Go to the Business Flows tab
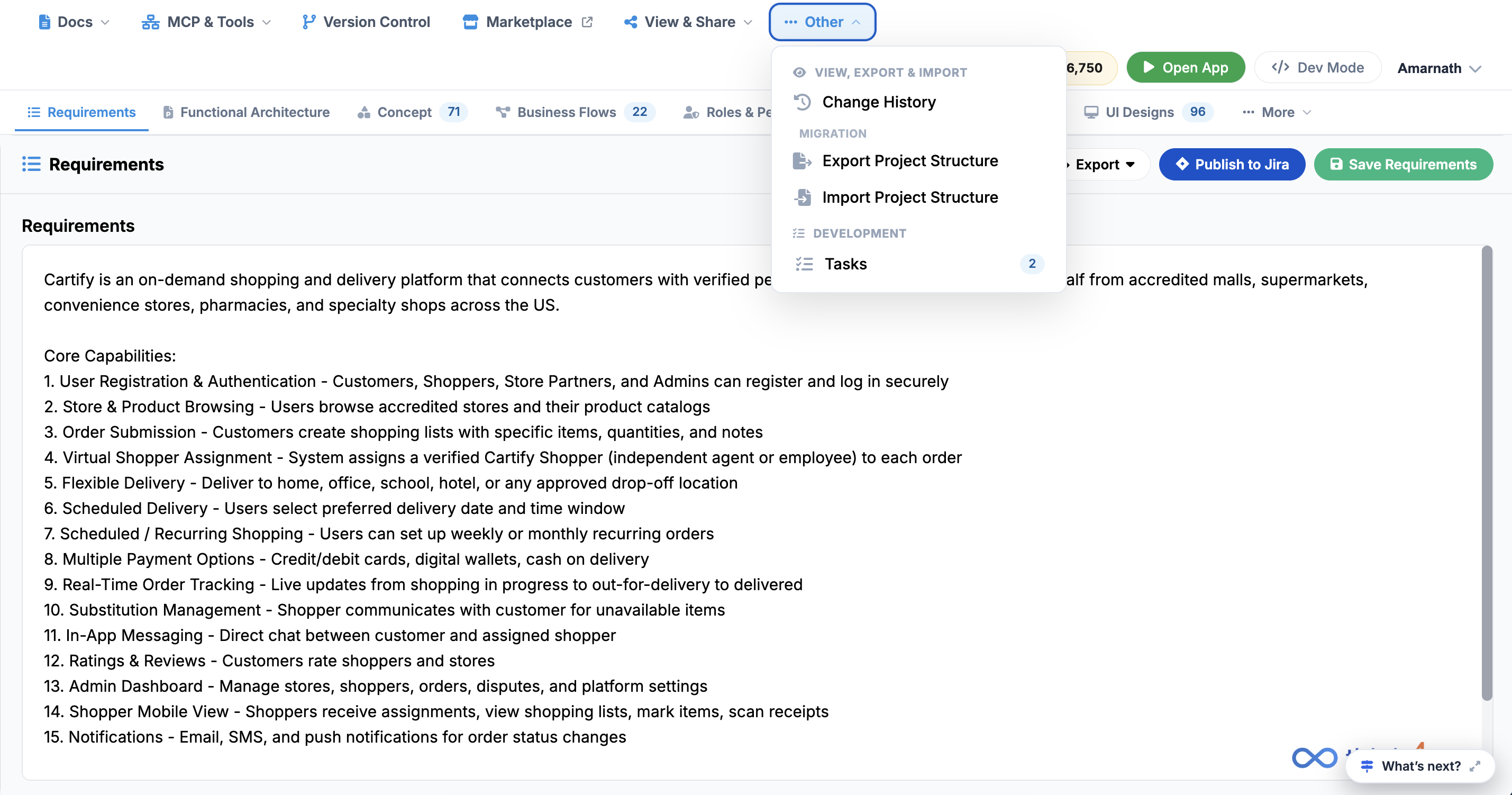This screenshot has height=795, width=1512. pos(575,112)
